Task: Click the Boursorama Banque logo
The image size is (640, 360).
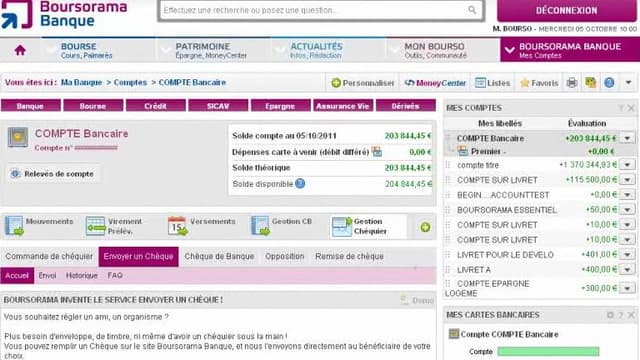Action: 64,15
